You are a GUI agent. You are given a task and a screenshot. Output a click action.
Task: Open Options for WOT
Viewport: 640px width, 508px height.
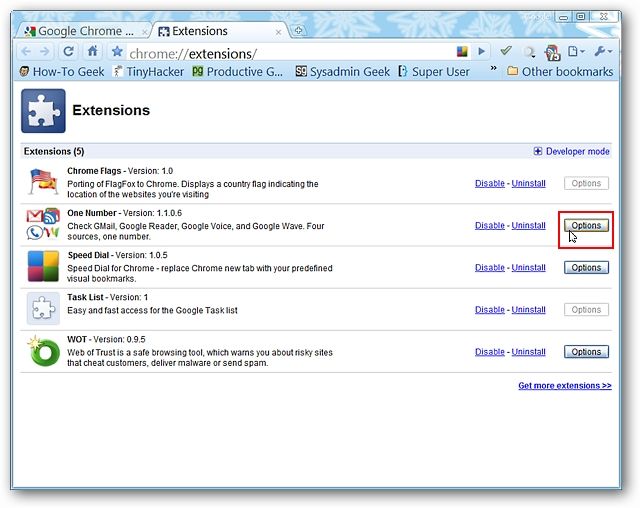coord(586,351)
